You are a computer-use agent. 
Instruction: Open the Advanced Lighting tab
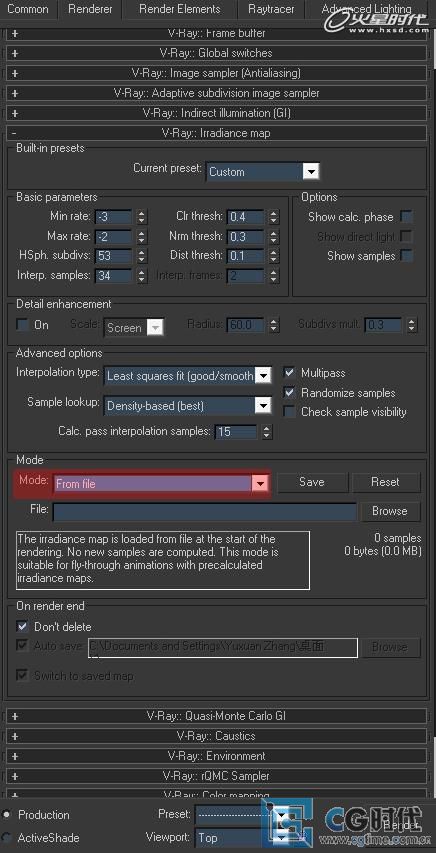366,9
